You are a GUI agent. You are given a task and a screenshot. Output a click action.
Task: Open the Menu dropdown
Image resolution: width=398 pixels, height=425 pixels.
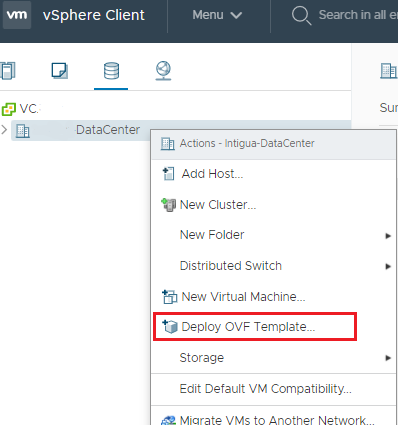[217, 15]
